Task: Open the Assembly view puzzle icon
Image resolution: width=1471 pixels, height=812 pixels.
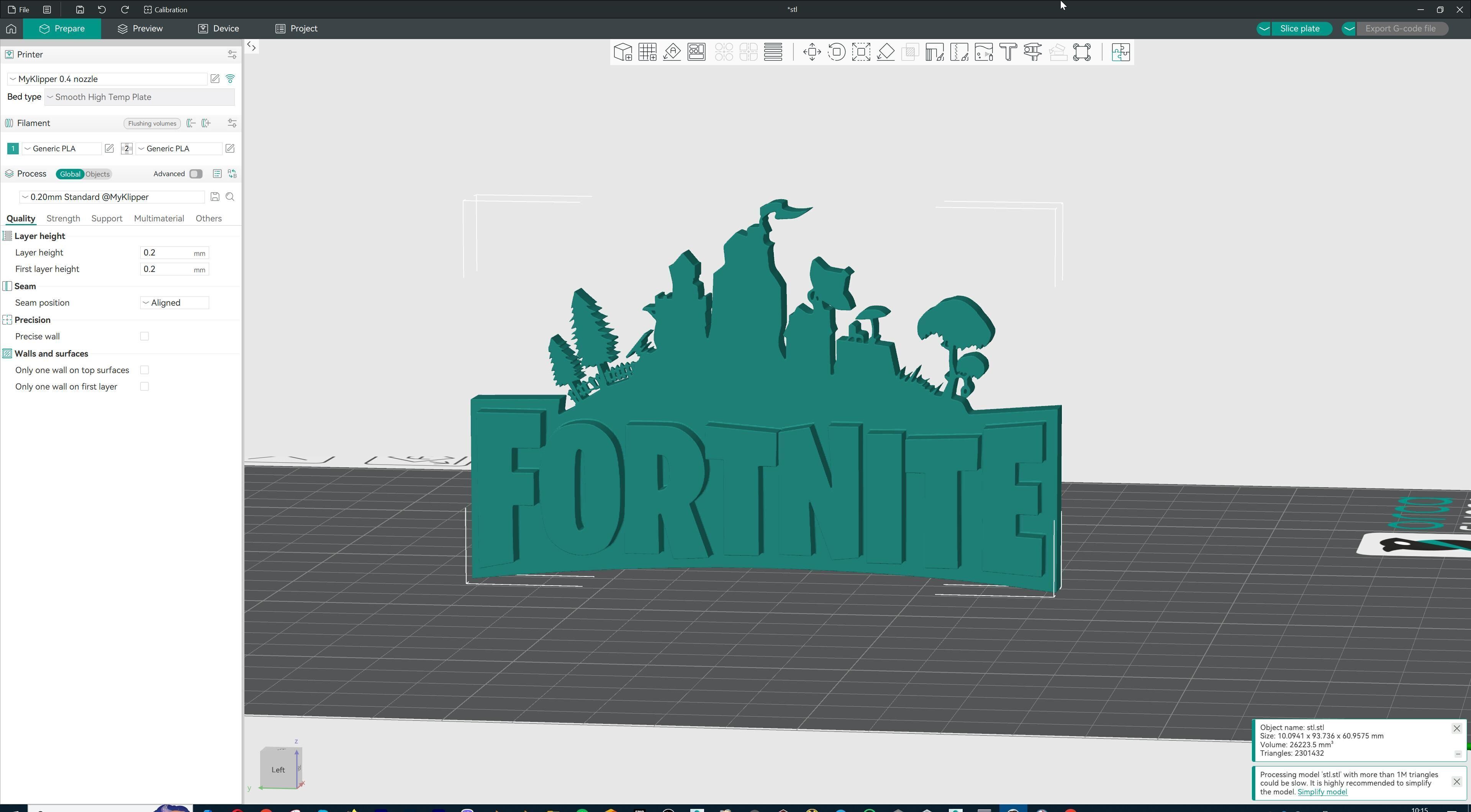Action: [1120, 52]
